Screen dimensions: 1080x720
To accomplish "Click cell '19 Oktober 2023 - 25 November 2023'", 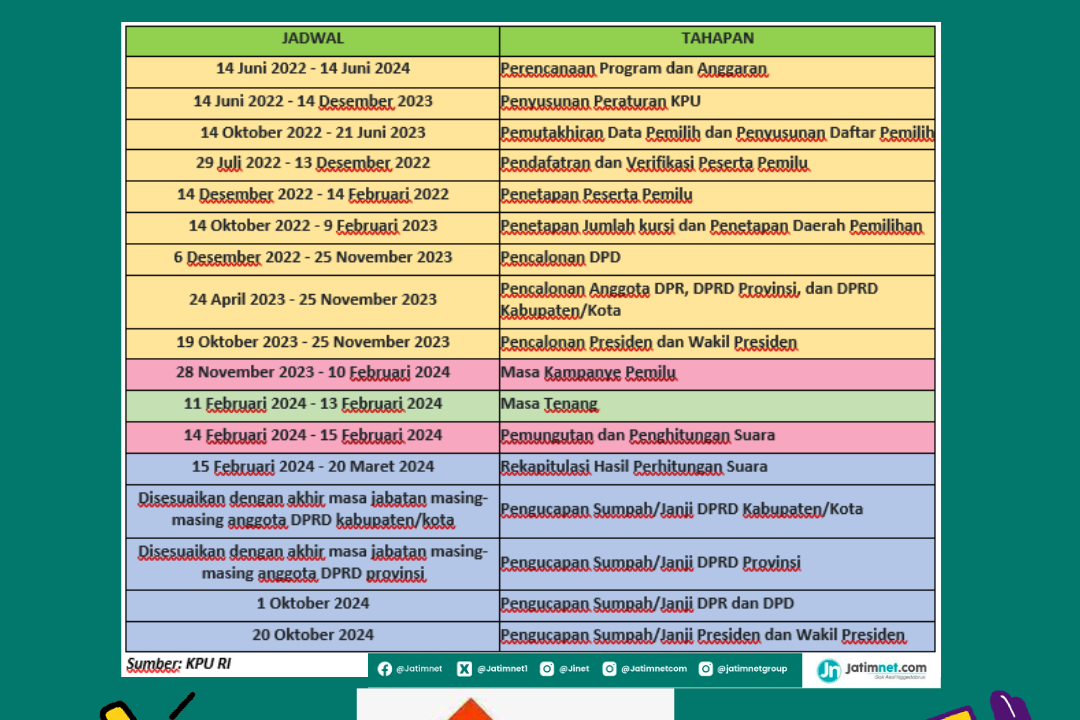I will [313, 343].
